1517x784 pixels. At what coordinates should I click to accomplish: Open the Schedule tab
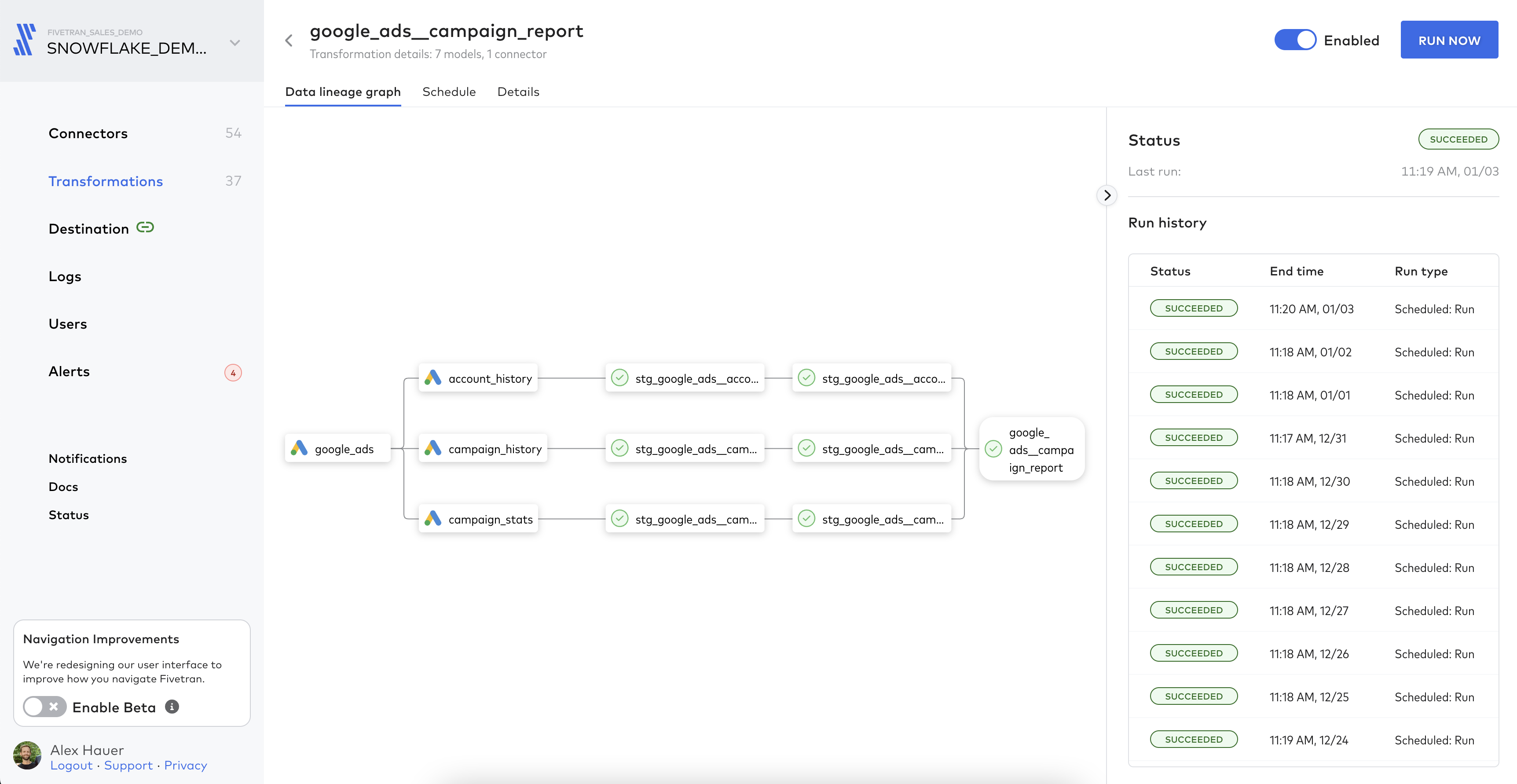pyautogui.click(x=449, y=92)
